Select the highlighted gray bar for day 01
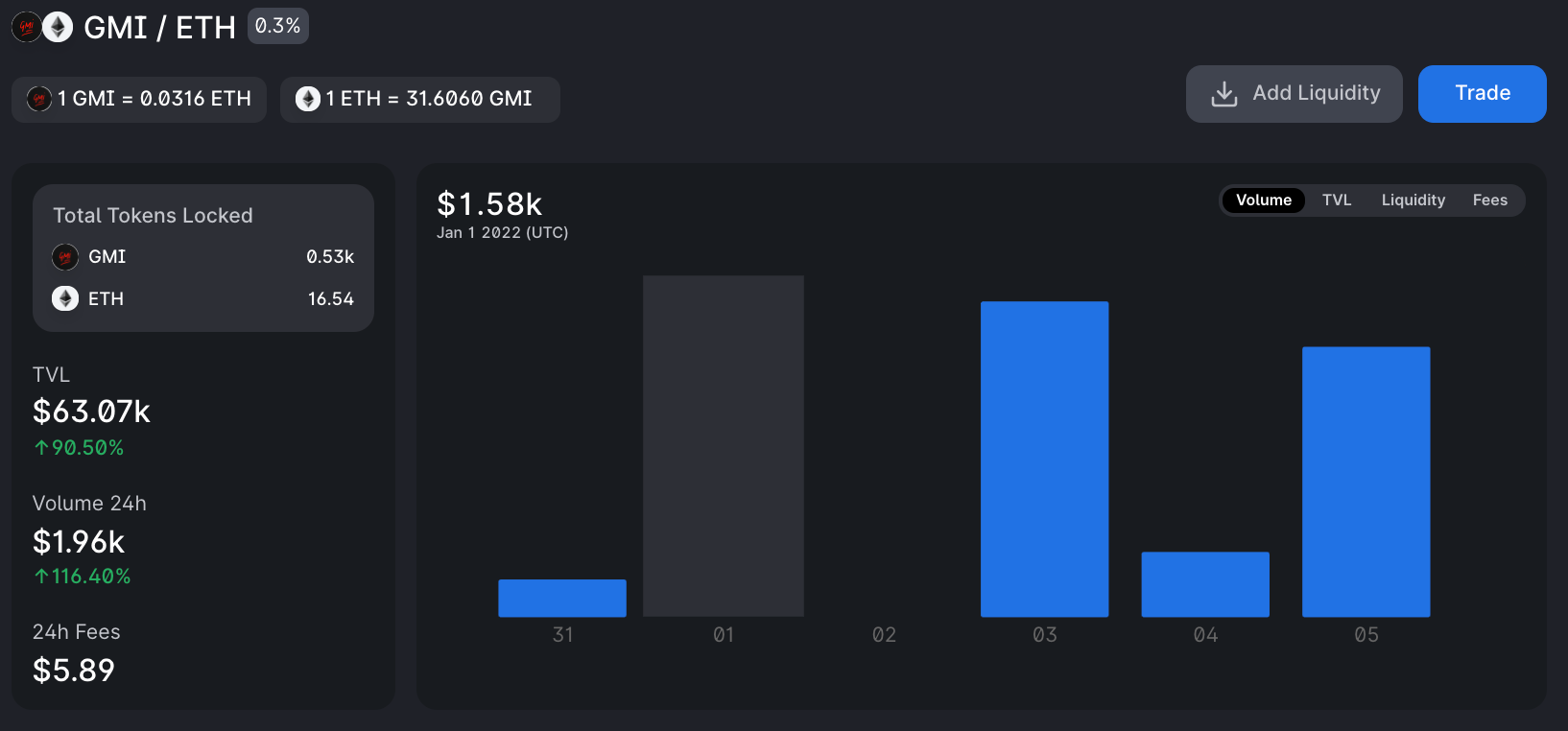 click(x=723, y=446)
